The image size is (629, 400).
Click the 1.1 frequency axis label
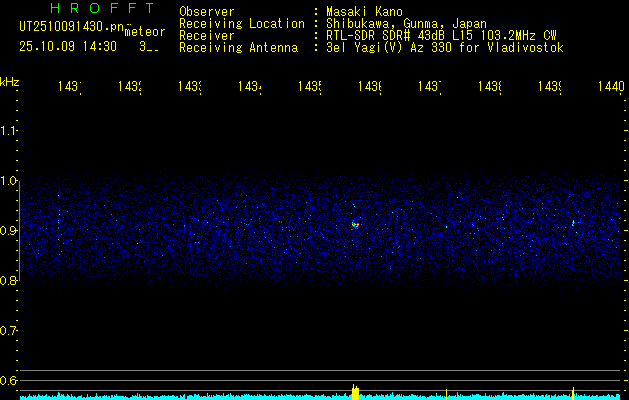(8, 131)
